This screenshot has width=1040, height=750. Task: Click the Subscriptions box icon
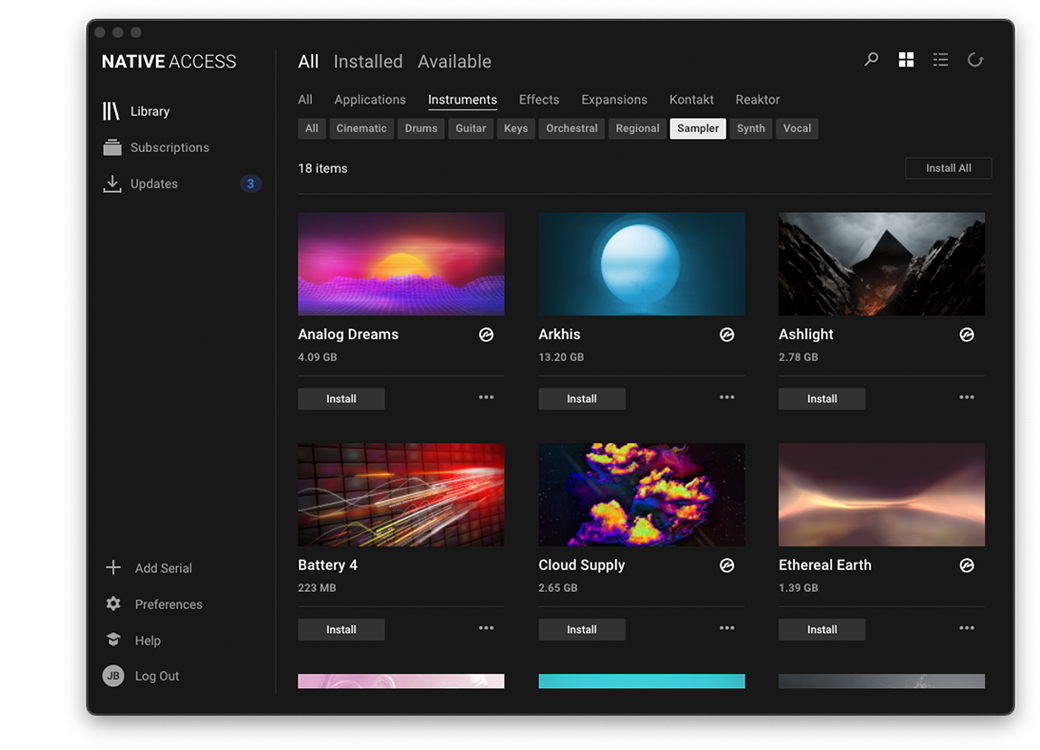[112, 147]
